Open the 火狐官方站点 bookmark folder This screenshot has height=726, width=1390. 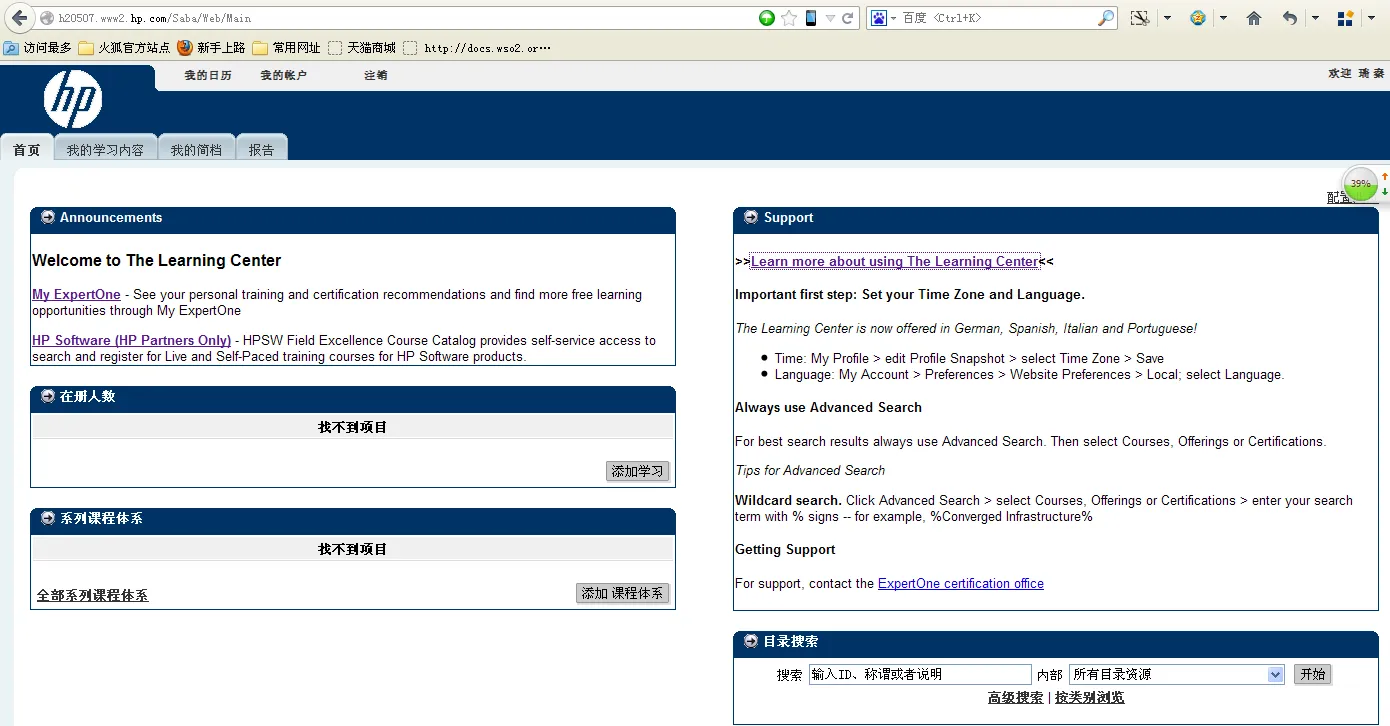tap(124, 48)
